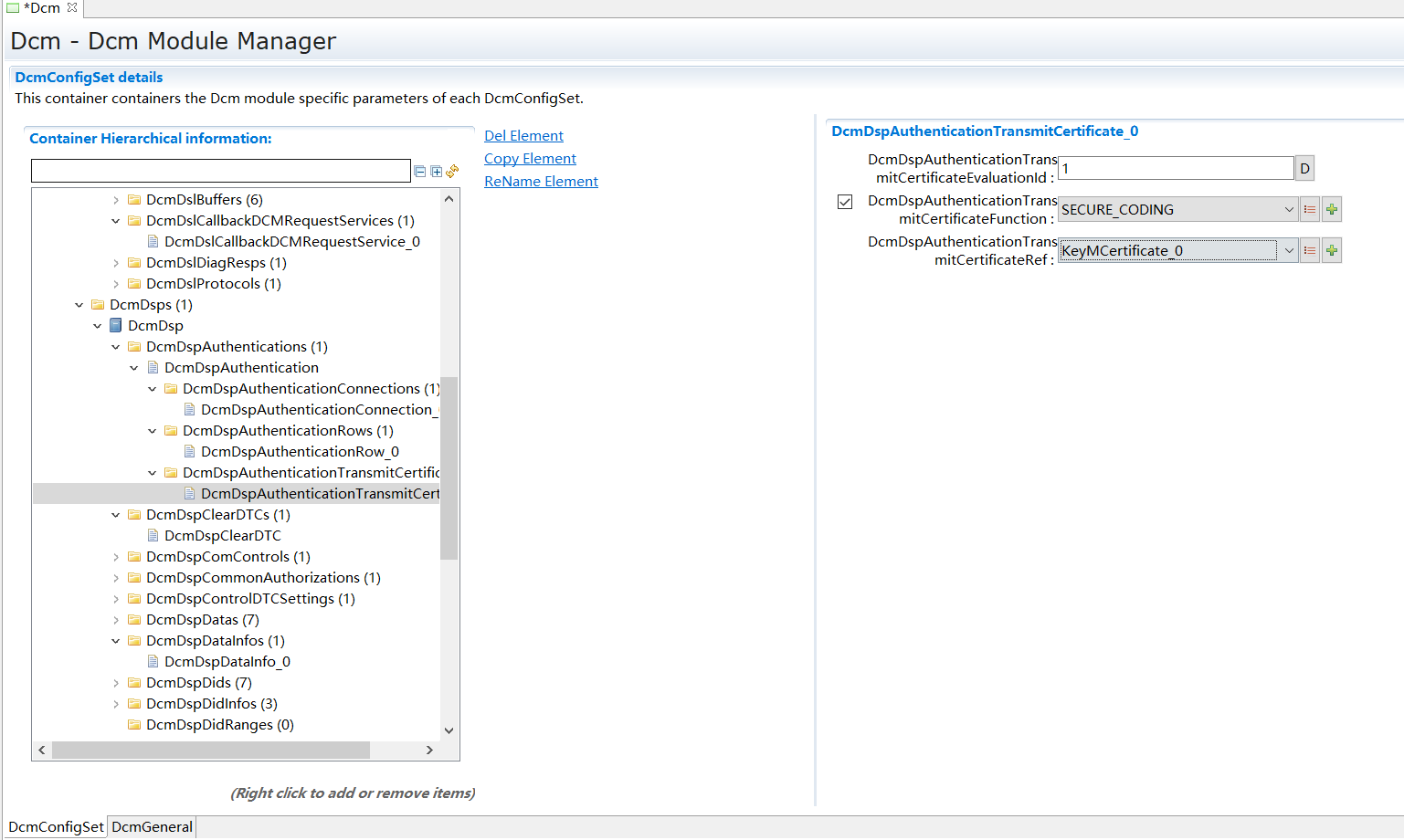Expand the DcmDspComControls node
Viewport: 1404px width, 840px height.
[116, 556]
